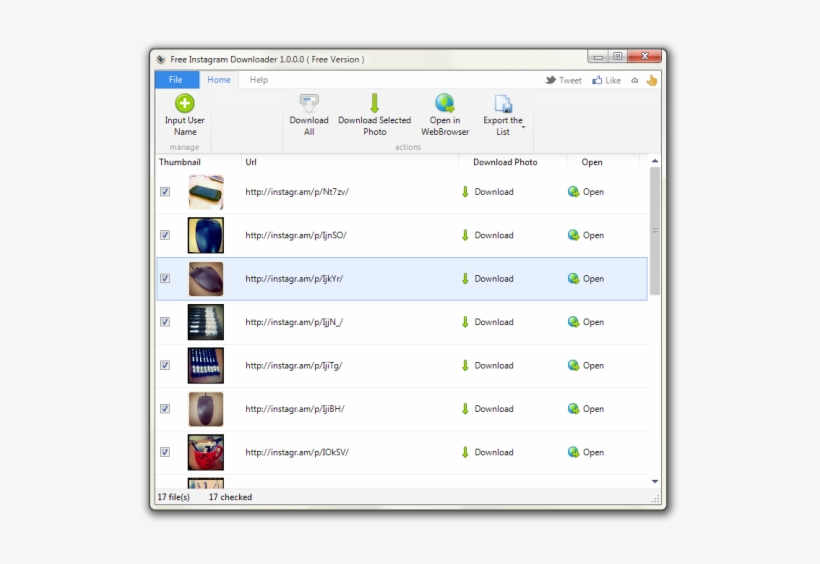Open the File menu tab
Screen dimensions: 820x564
[x=177, y=80]
